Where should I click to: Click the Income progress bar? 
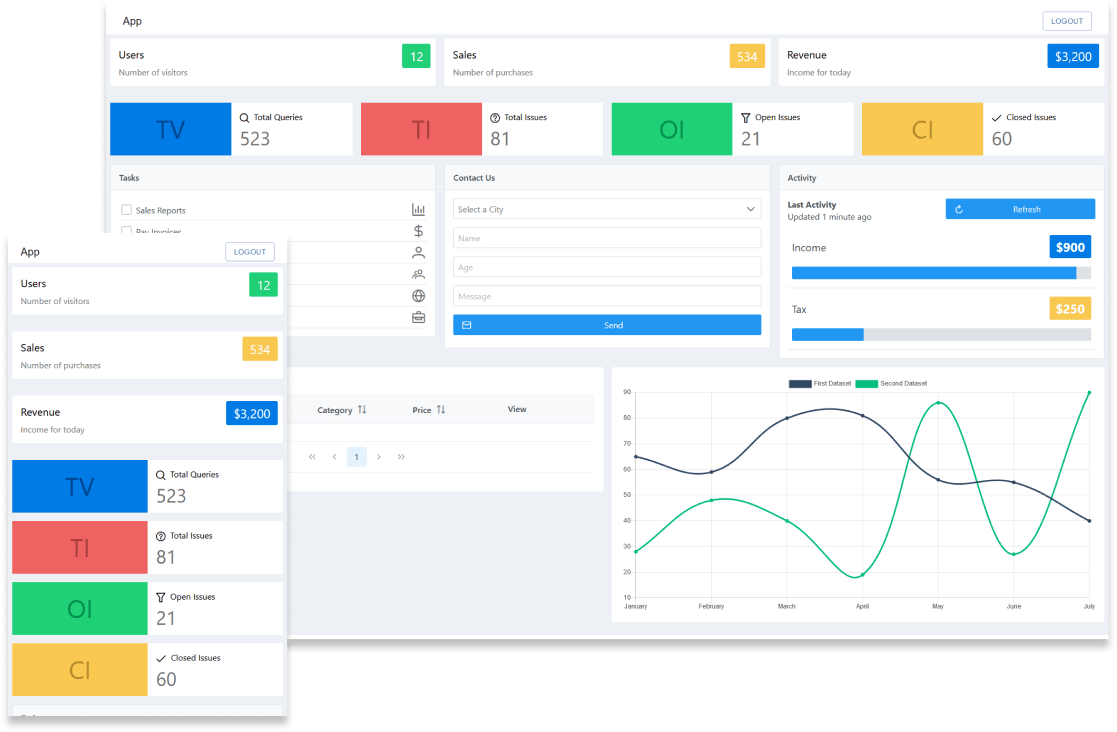point(941,273)
